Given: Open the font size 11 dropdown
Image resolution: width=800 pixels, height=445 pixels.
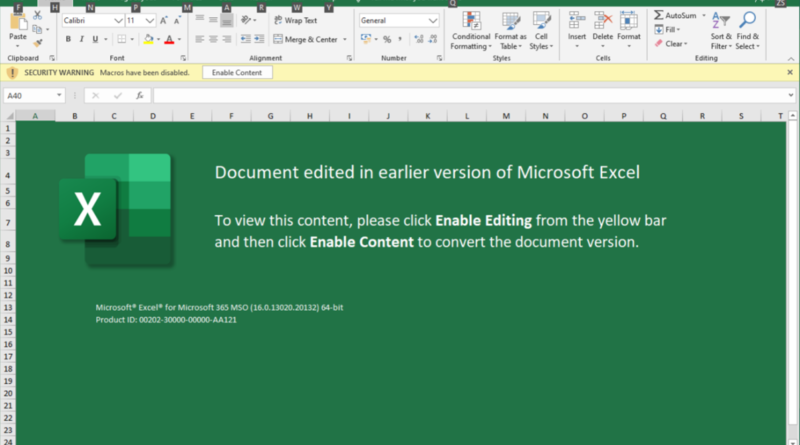Looking at the screenshot, I should [149, 20].
